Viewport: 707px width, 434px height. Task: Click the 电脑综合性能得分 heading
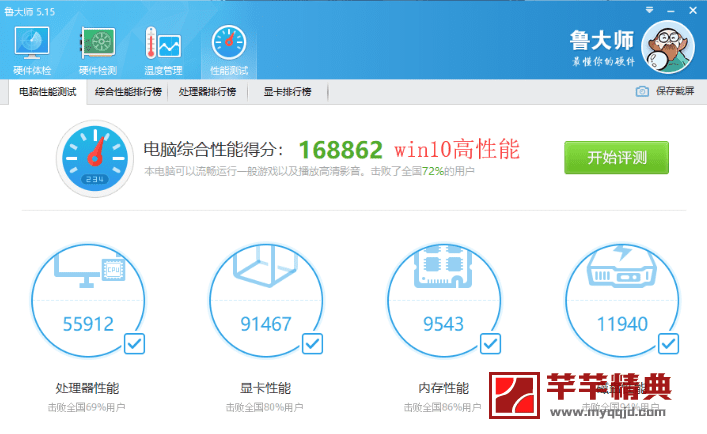click(x=213, y=150)
